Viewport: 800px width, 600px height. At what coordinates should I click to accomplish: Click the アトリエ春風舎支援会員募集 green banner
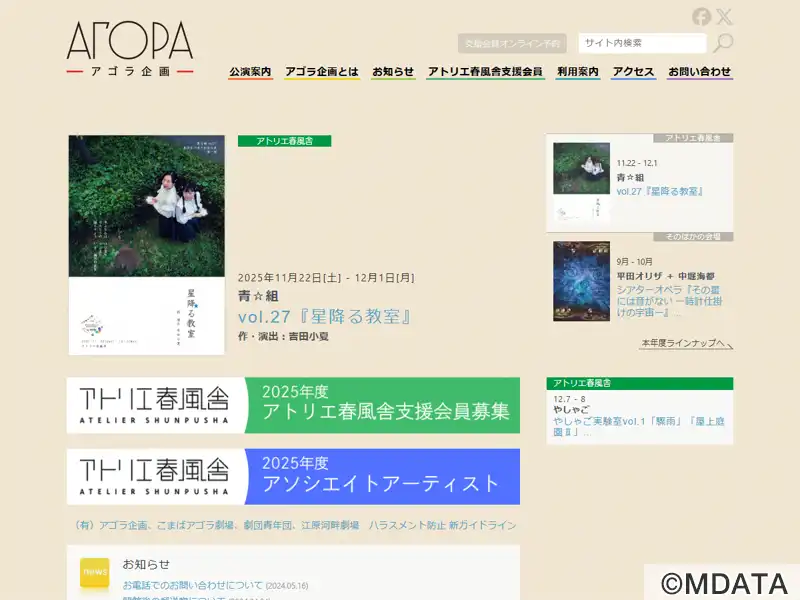293,405
